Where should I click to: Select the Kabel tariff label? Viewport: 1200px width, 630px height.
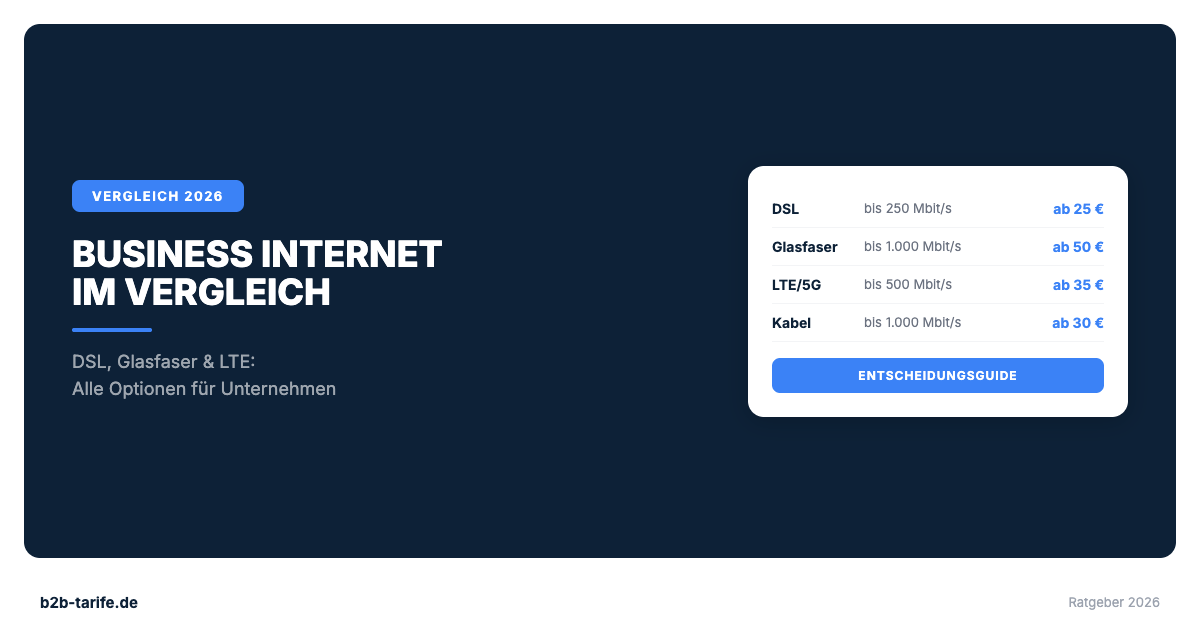tap(792, 323)
